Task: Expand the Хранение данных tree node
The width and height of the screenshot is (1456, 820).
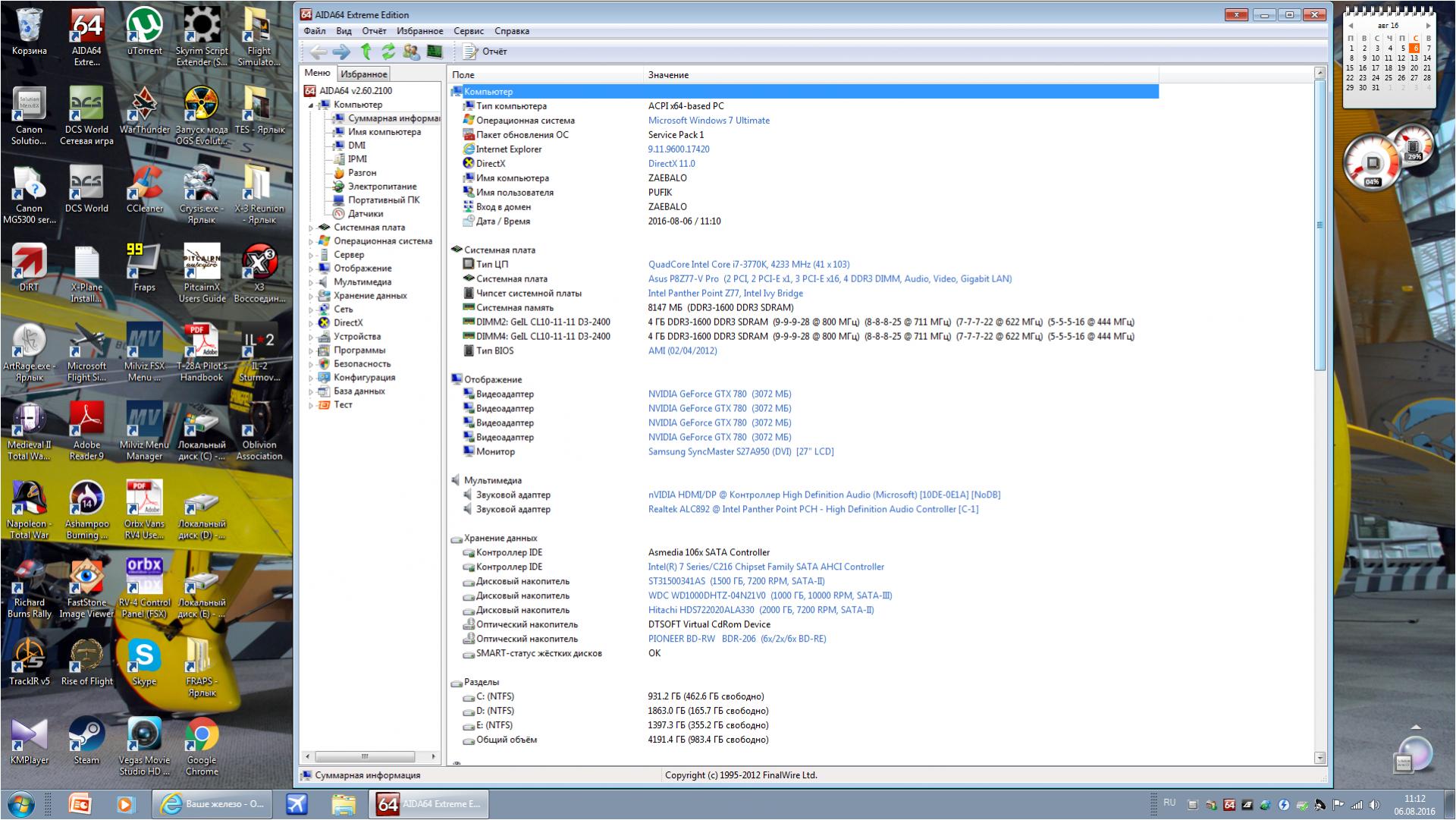Action: pos(311,297)
